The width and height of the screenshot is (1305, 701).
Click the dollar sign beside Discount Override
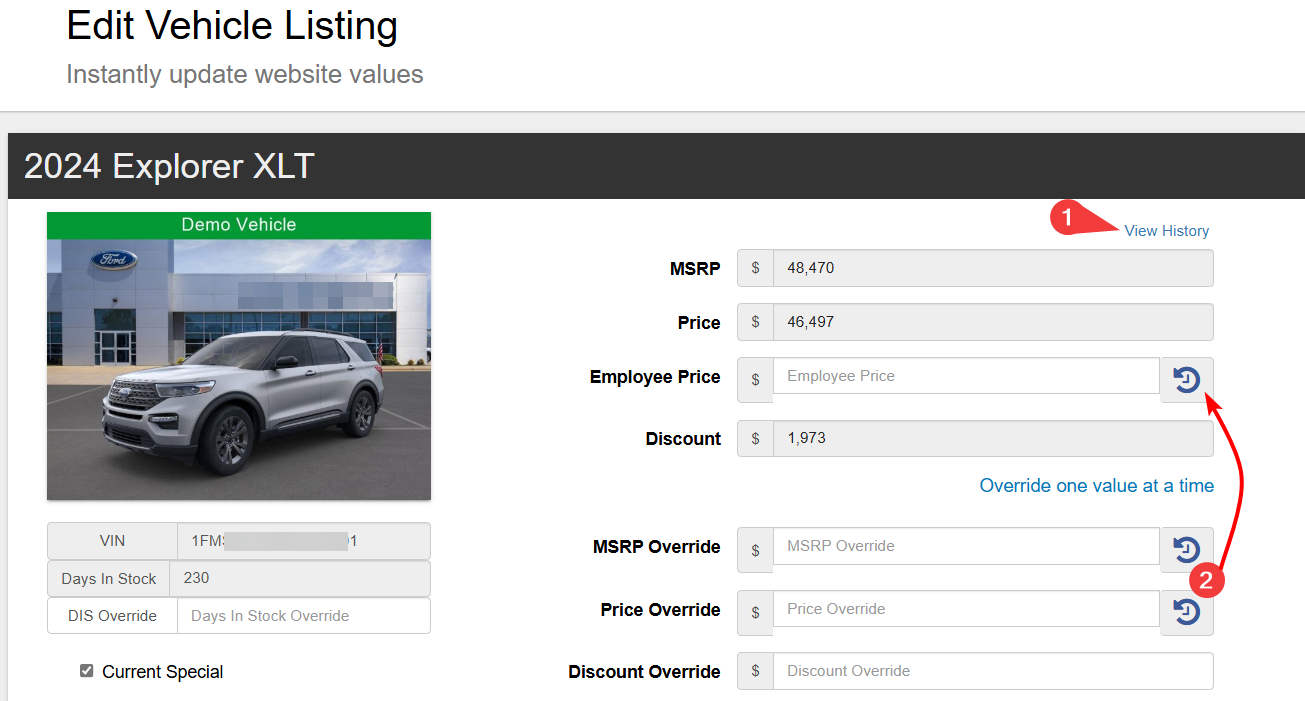(x=755, y=671)
